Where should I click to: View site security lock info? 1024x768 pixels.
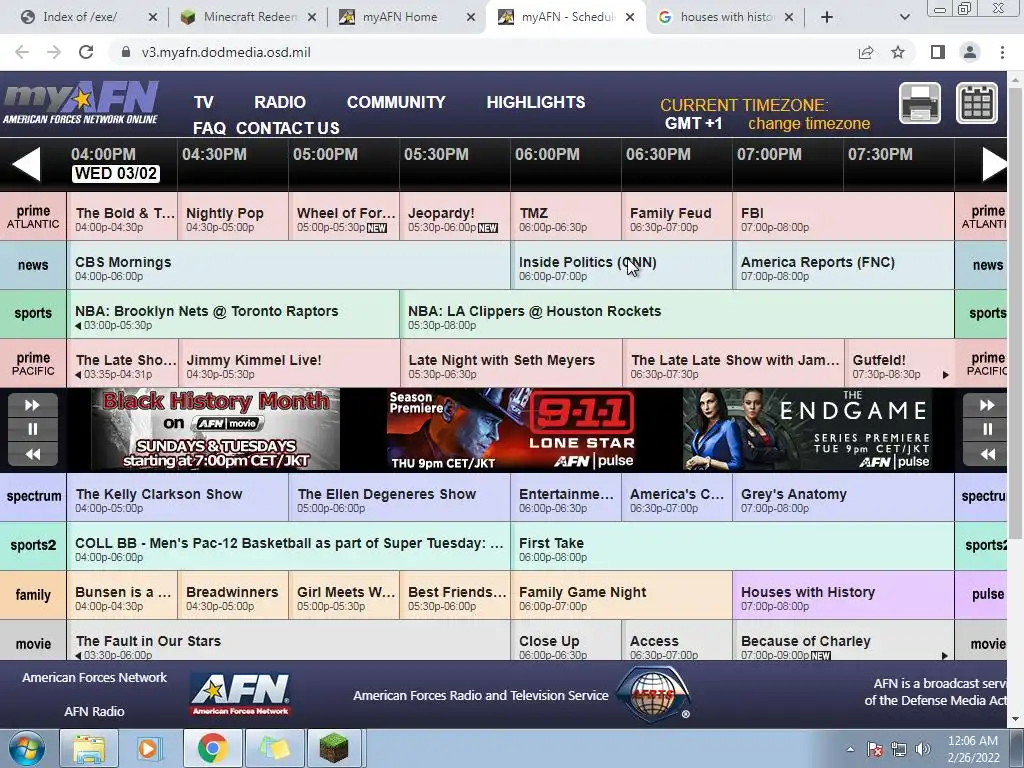pyautogui.click(x=126, y=52)
